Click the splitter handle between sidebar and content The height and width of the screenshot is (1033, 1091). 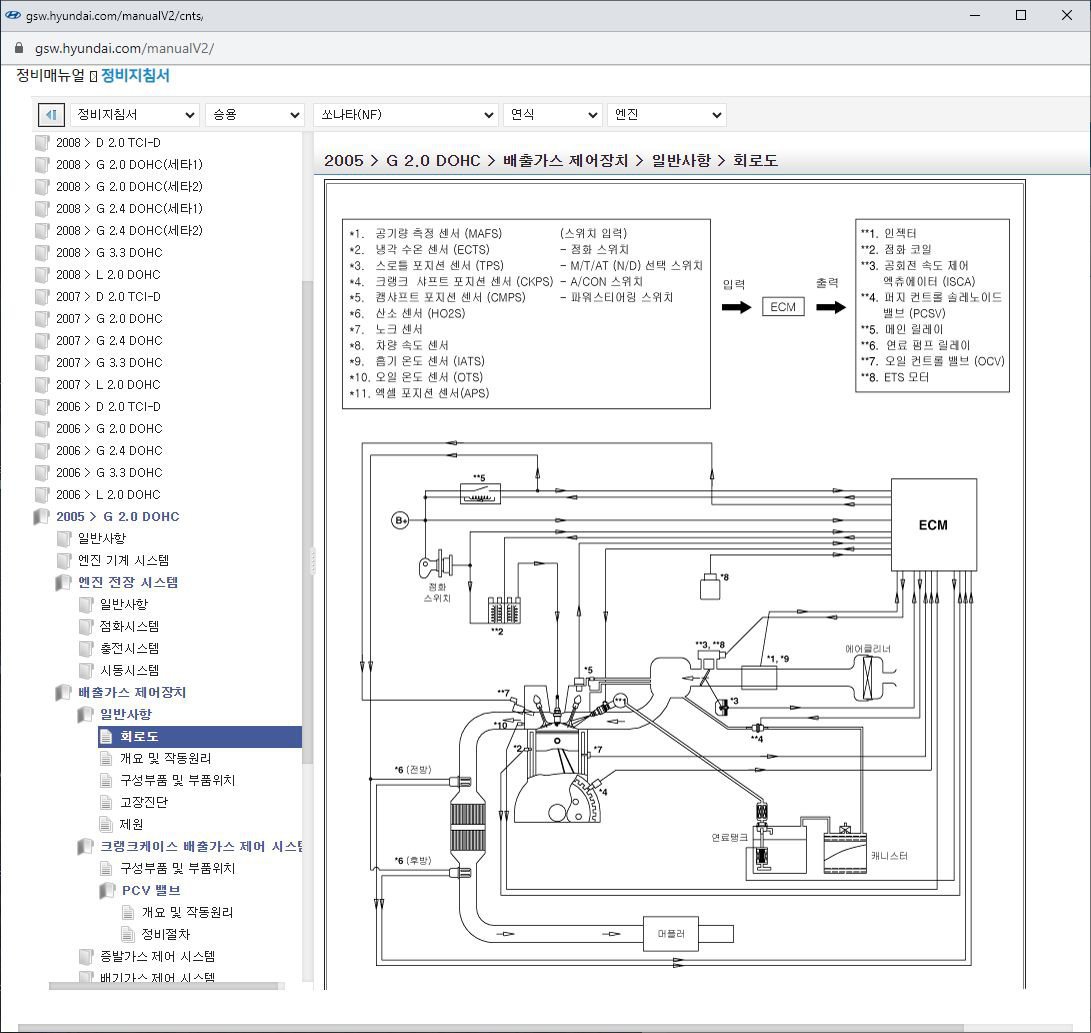click(x=313, y=561)
